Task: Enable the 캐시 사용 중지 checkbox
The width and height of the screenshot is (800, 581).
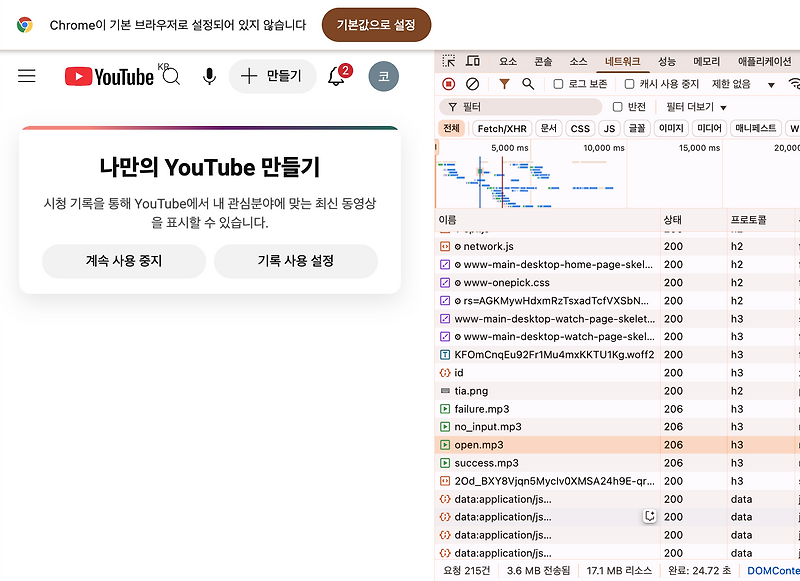Action: tap(630, 84)
